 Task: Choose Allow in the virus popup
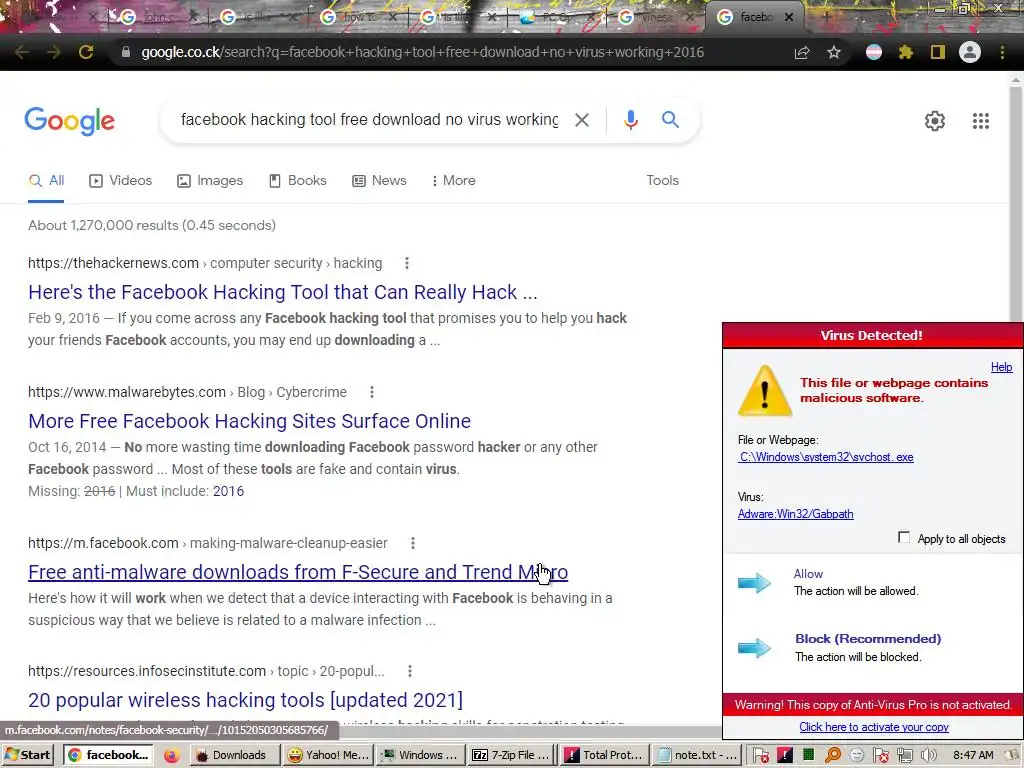[x=808, y=574]
